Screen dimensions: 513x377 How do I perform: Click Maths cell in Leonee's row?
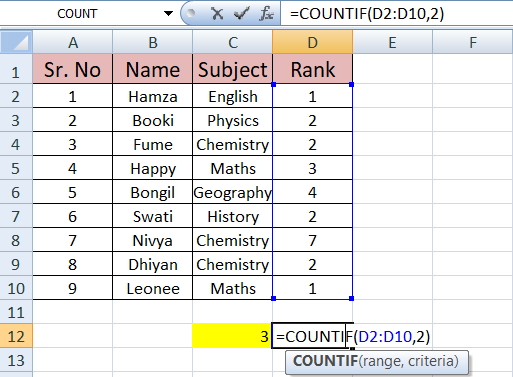(x=232, y=288)
